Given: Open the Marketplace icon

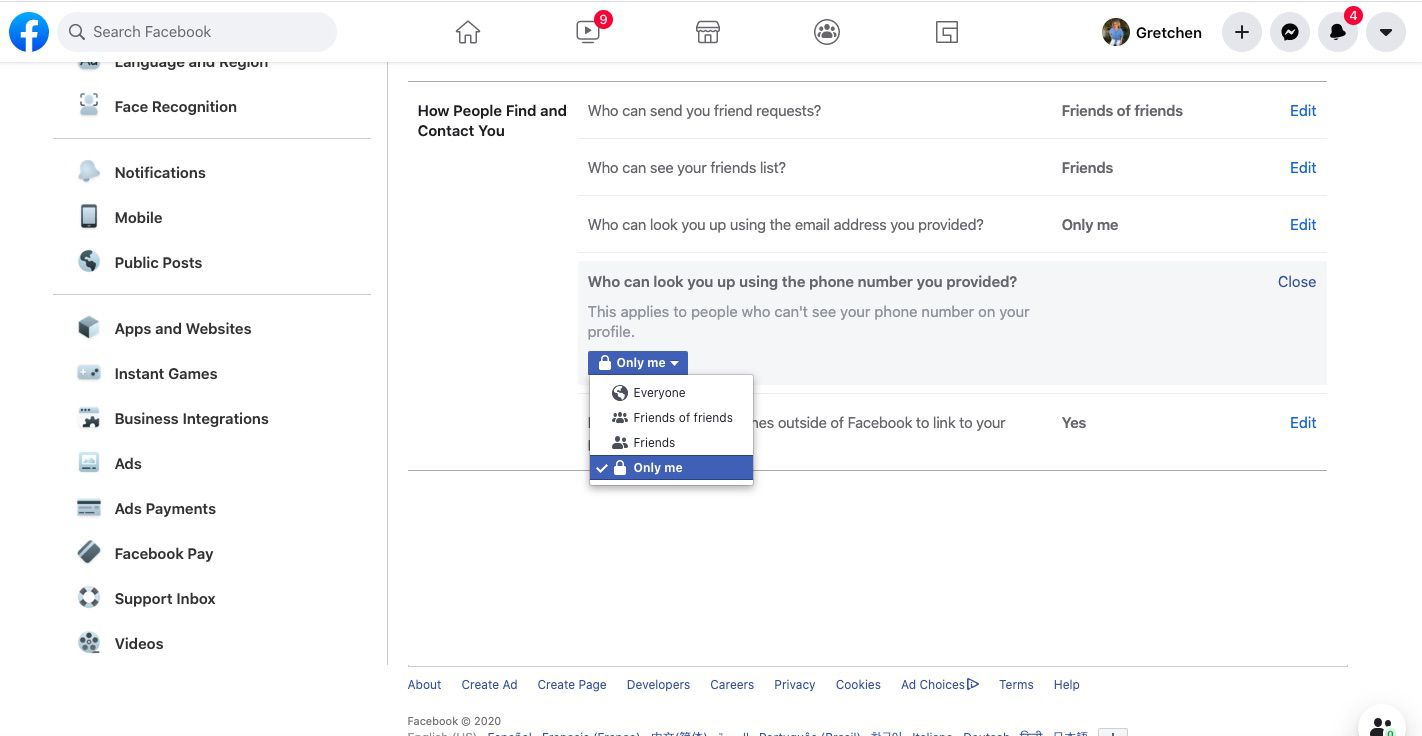Looking at the screenshot, I should 708,32.
